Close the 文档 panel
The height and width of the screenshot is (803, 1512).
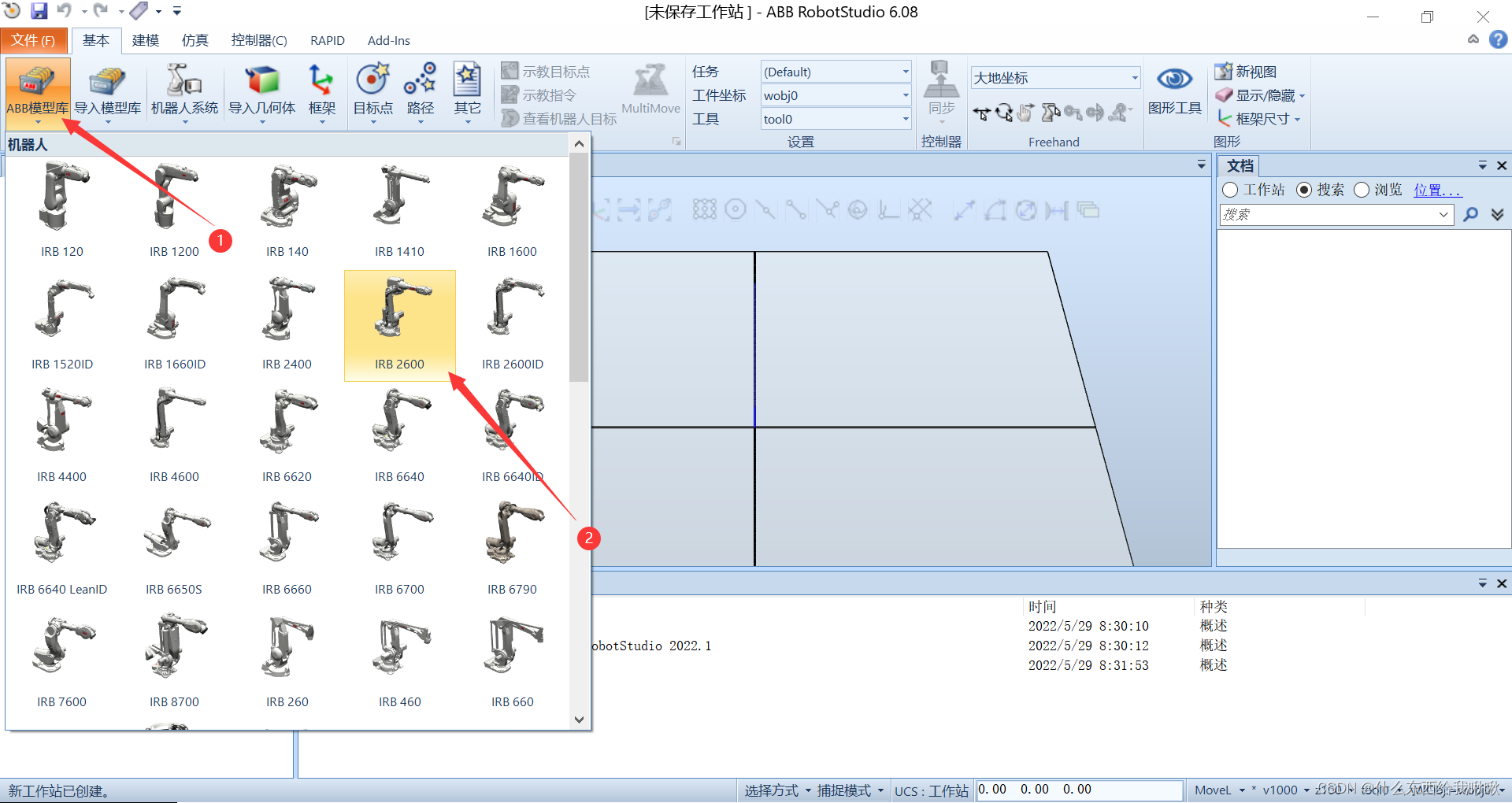click(x=1501, y=165)
